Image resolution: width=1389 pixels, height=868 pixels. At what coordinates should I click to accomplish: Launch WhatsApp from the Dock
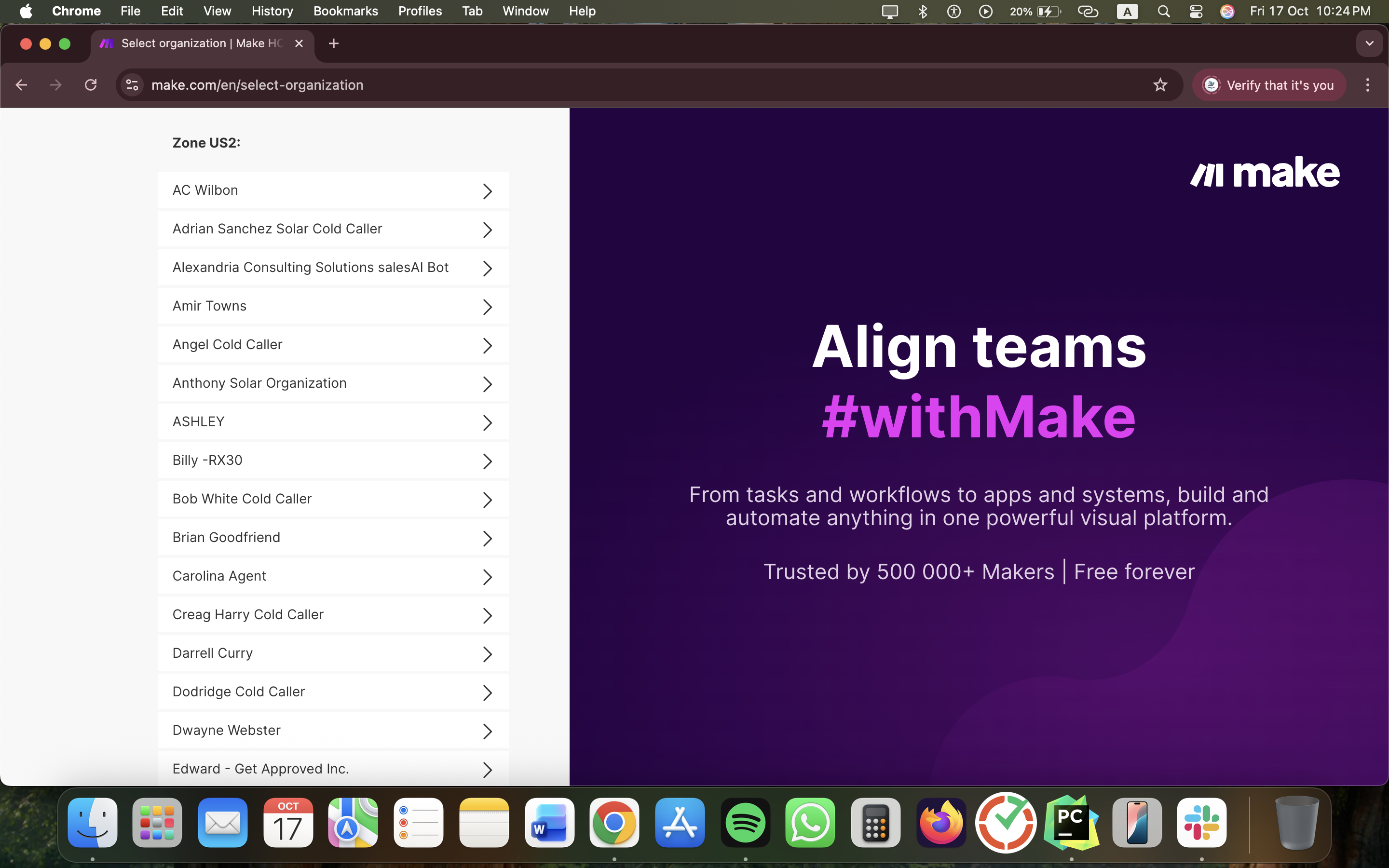coord(810,822)
